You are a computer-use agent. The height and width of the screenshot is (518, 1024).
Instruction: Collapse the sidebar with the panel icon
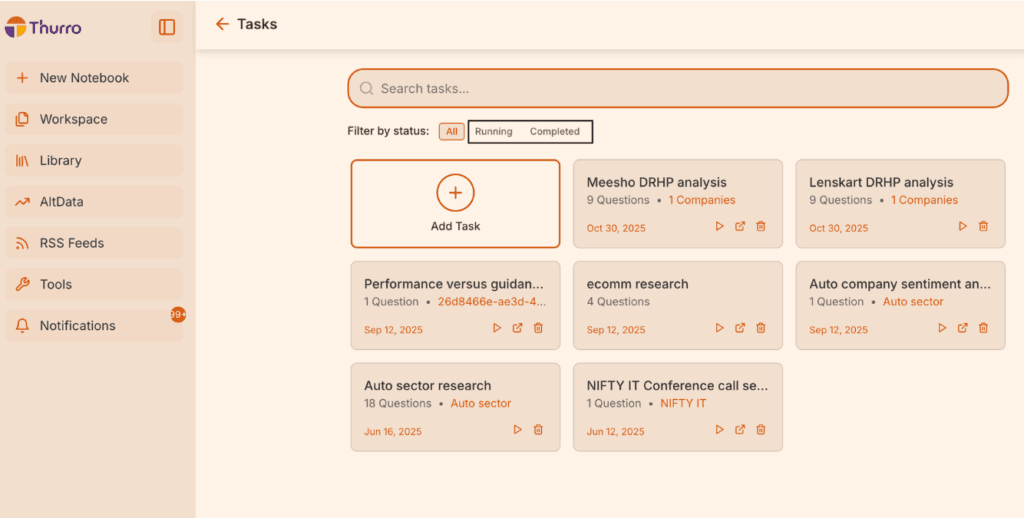167,27
